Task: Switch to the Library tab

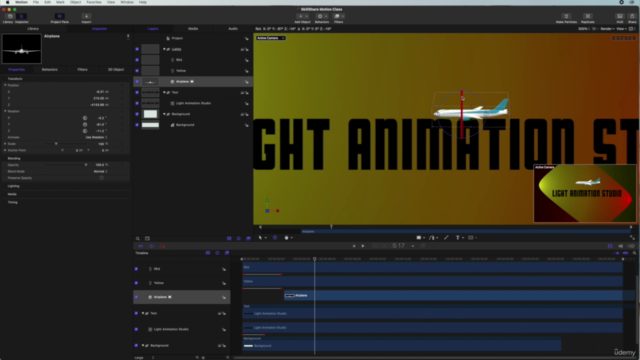Action: tap(33, 29)
